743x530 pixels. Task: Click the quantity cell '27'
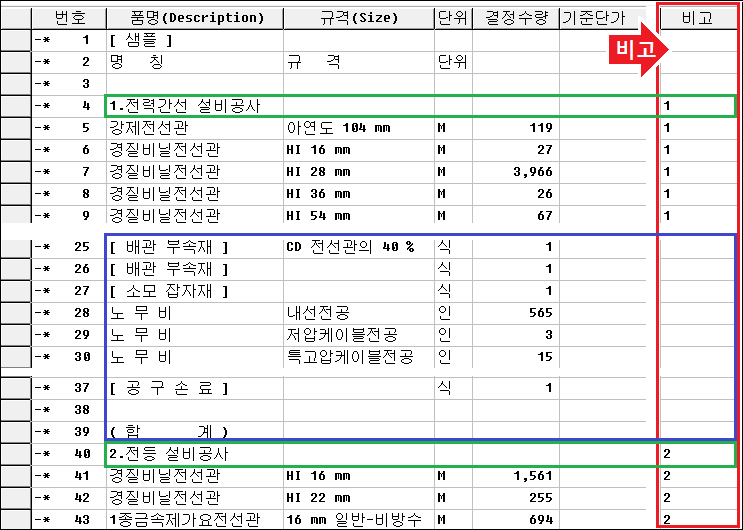[516, 150]
